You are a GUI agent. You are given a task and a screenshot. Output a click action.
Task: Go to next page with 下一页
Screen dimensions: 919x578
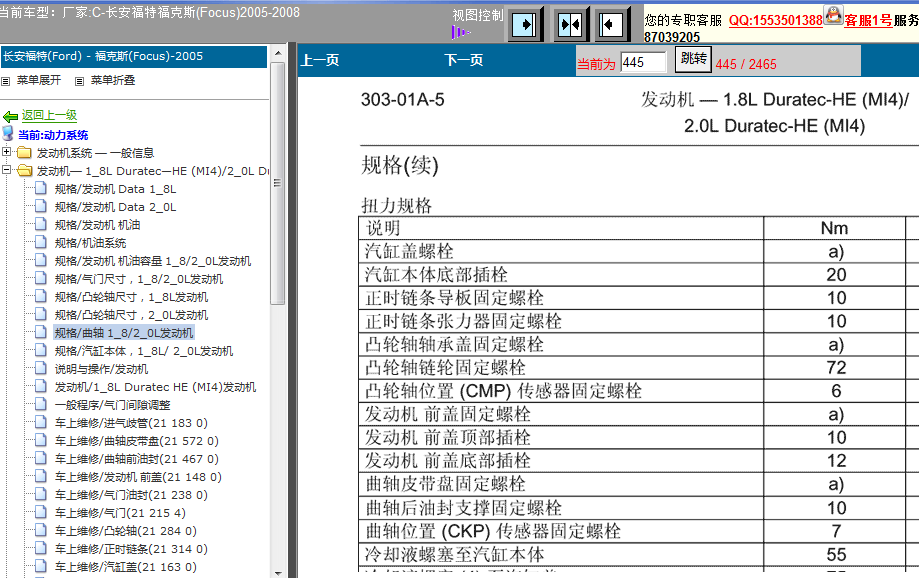pyautogui.click(x=464, y=60)
